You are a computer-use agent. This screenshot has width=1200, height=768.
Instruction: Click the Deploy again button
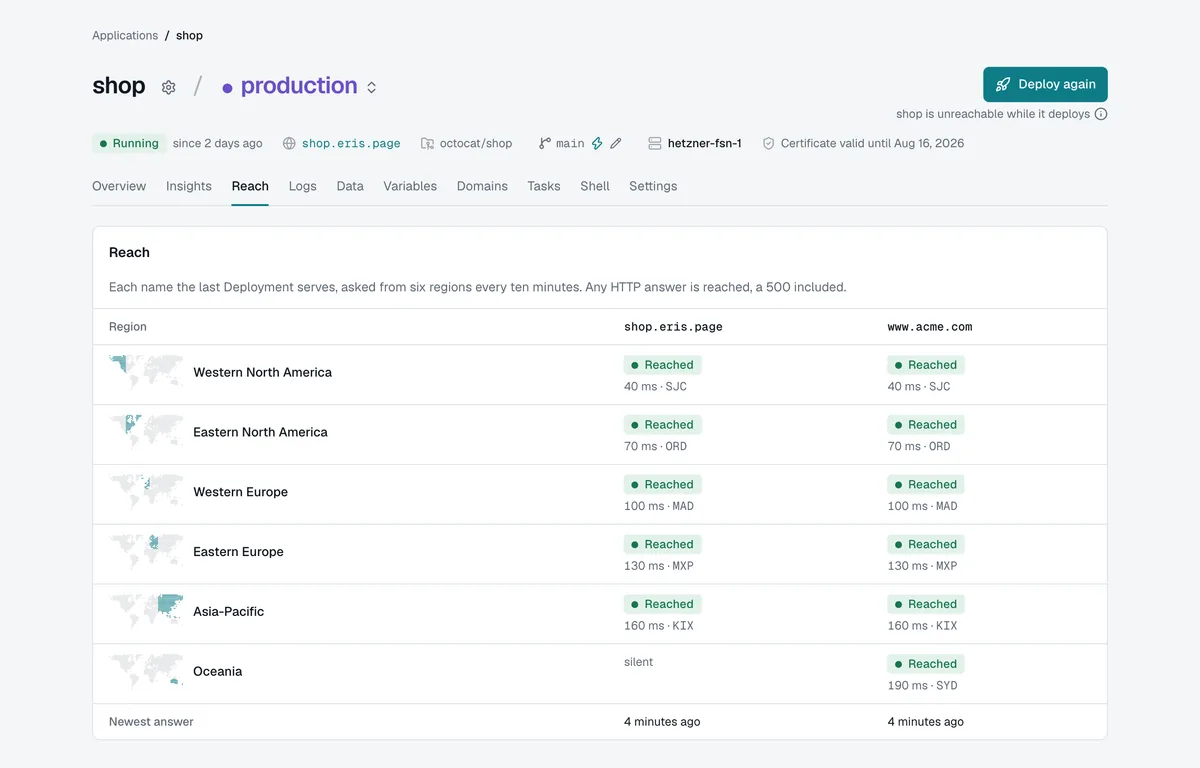(x=1045, y=84)
